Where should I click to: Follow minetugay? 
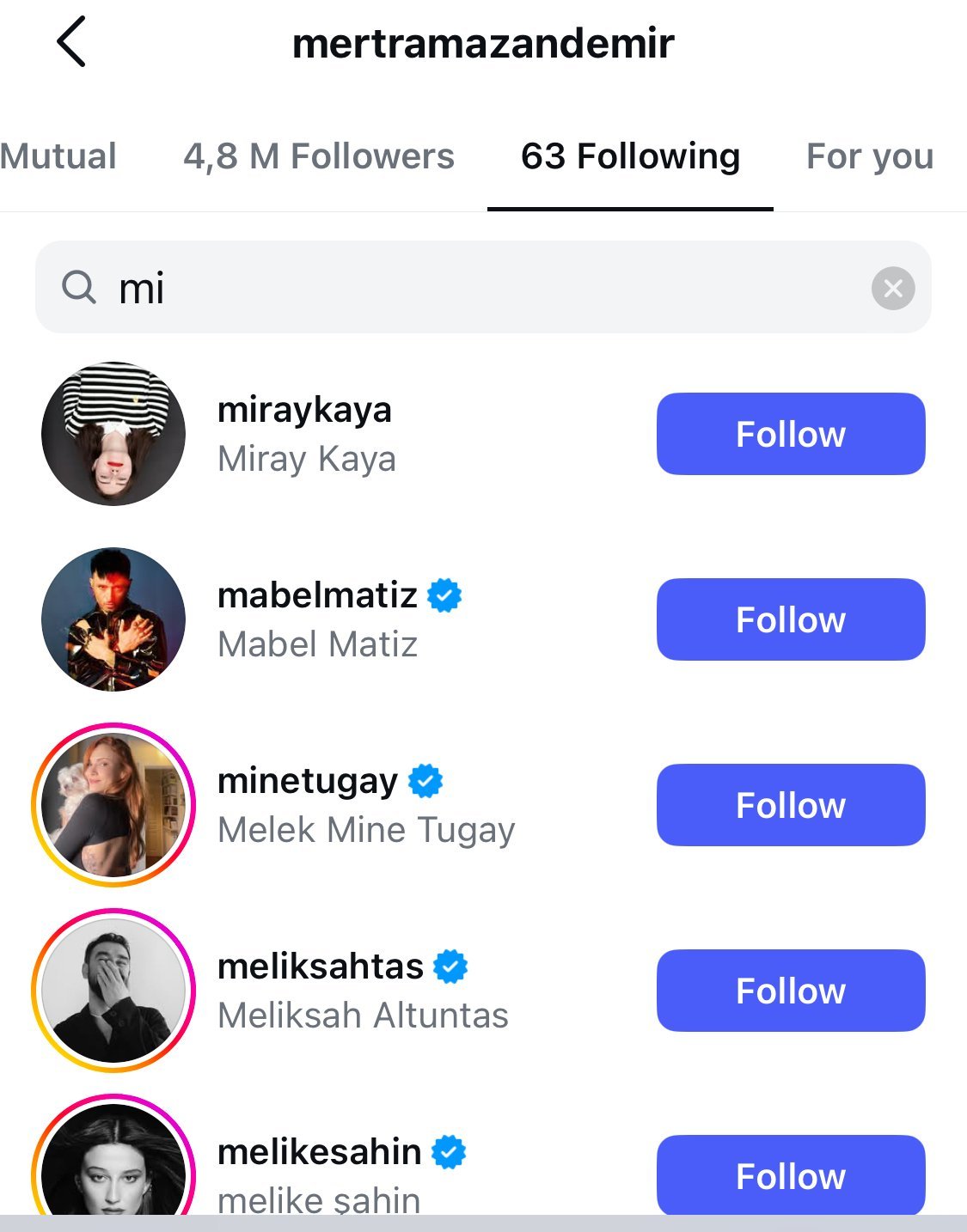pyautogui.click(x=791, y=805)
